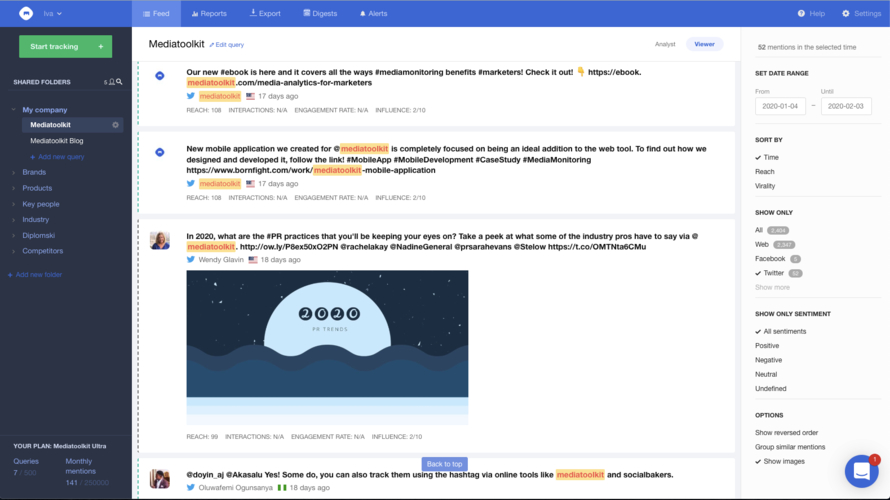Click the Nigerian flag on Oluwafemi's mention

[x=282, y=488]
